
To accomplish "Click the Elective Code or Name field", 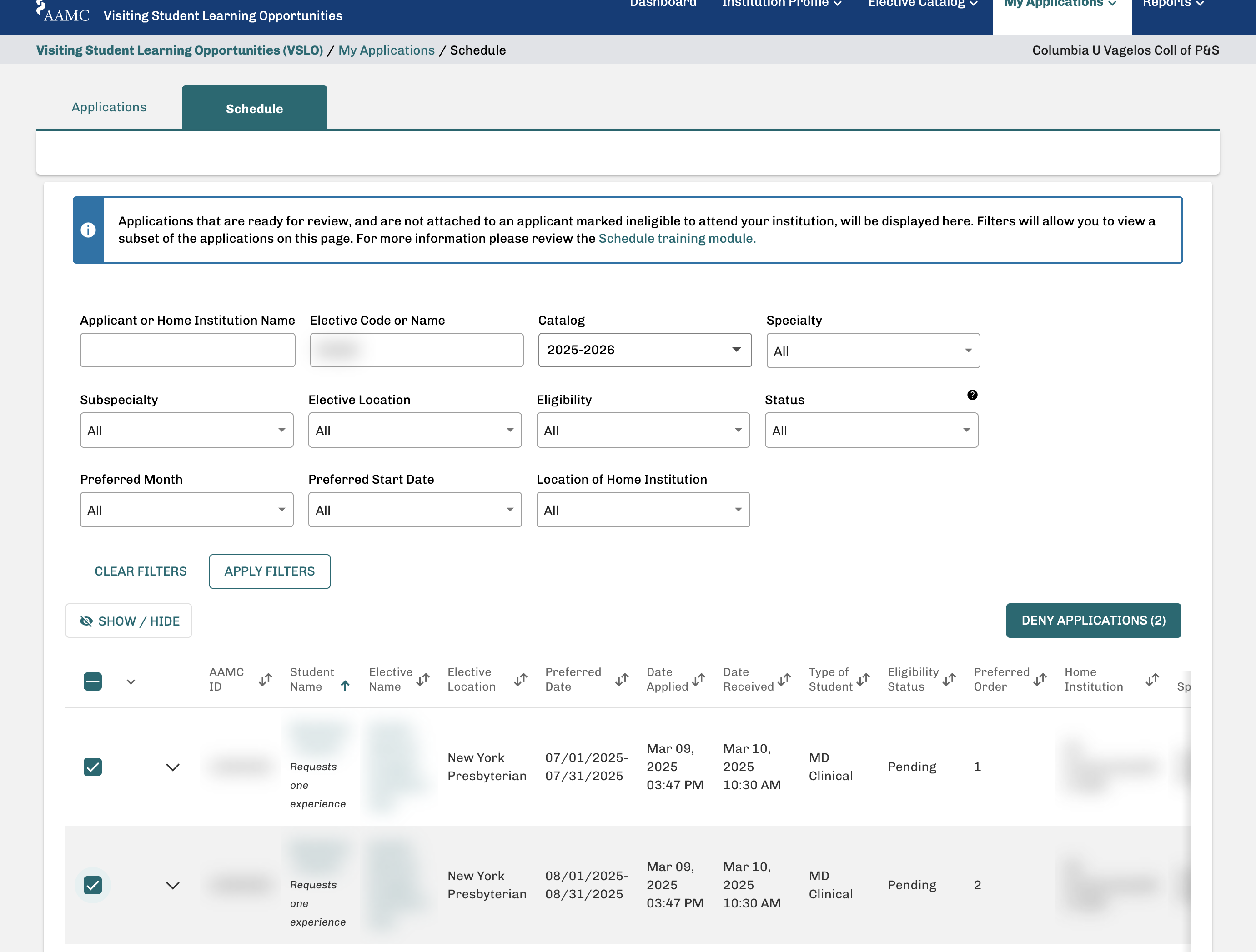I will click(416, 350).
